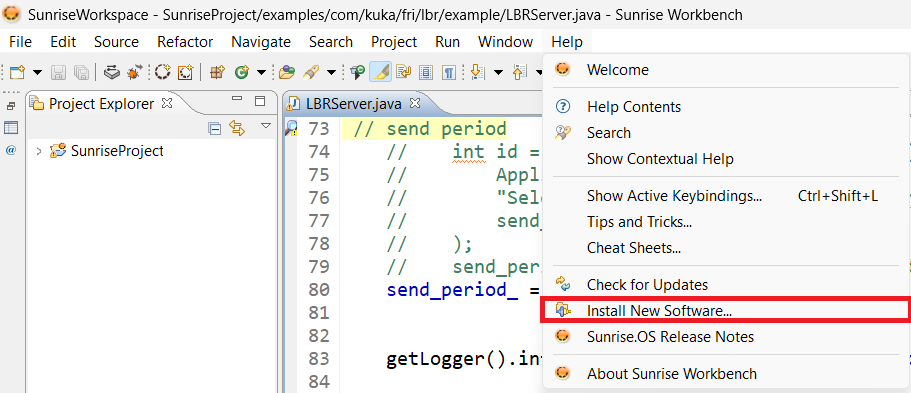The height and width of the screenshot is (393, 911).
Task: Click the @ Javadoc icon in the left trim bar
Action: (10, 150)
